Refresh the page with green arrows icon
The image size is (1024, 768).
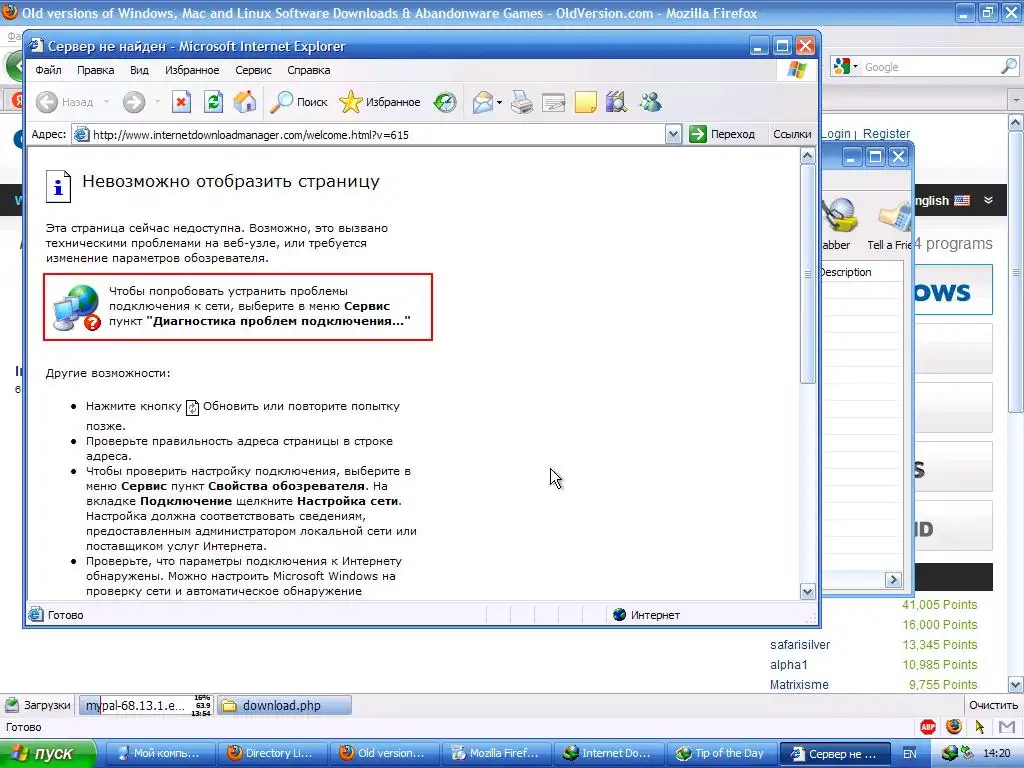213,102
